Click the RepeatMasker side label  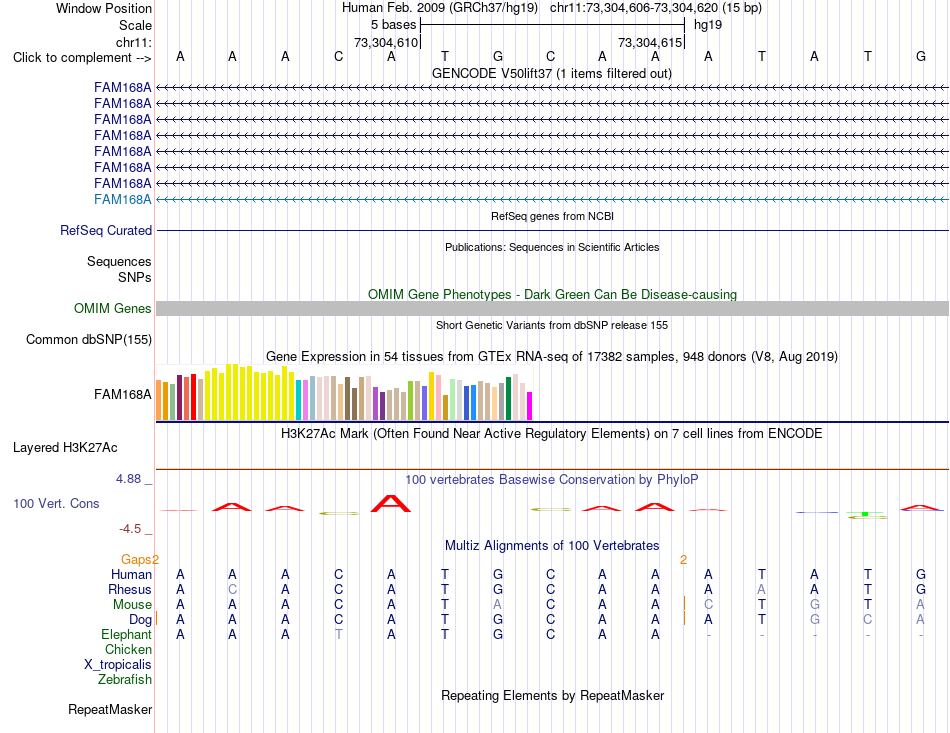pyautogui.click(x=110, y=709)
